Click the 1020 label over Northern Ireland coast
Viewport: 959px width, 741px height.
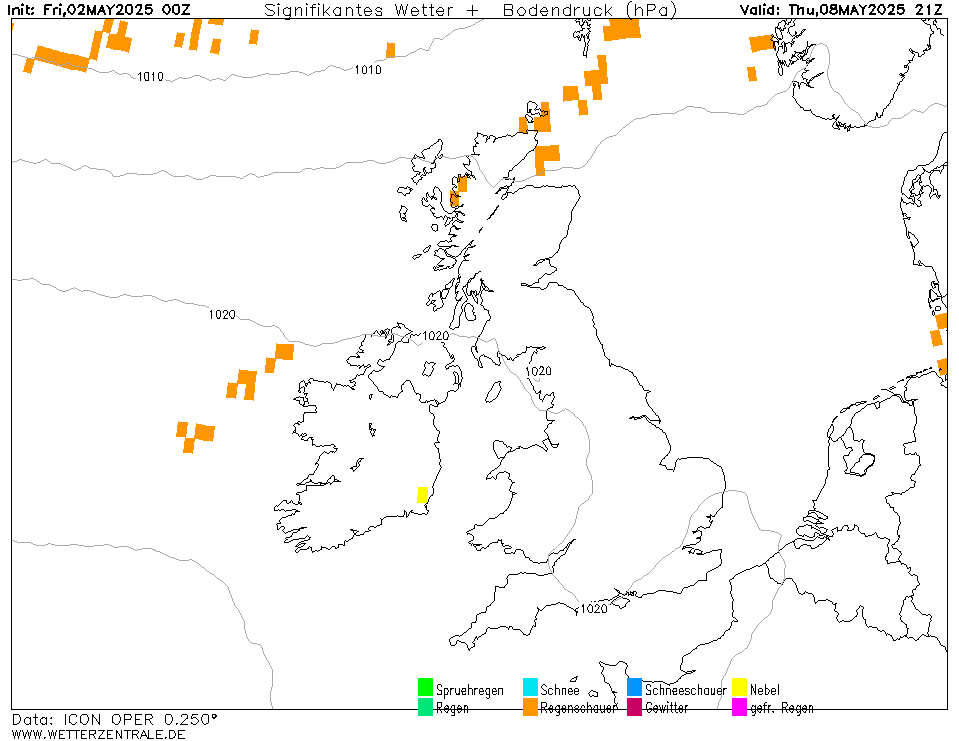[x=435, y=336]
